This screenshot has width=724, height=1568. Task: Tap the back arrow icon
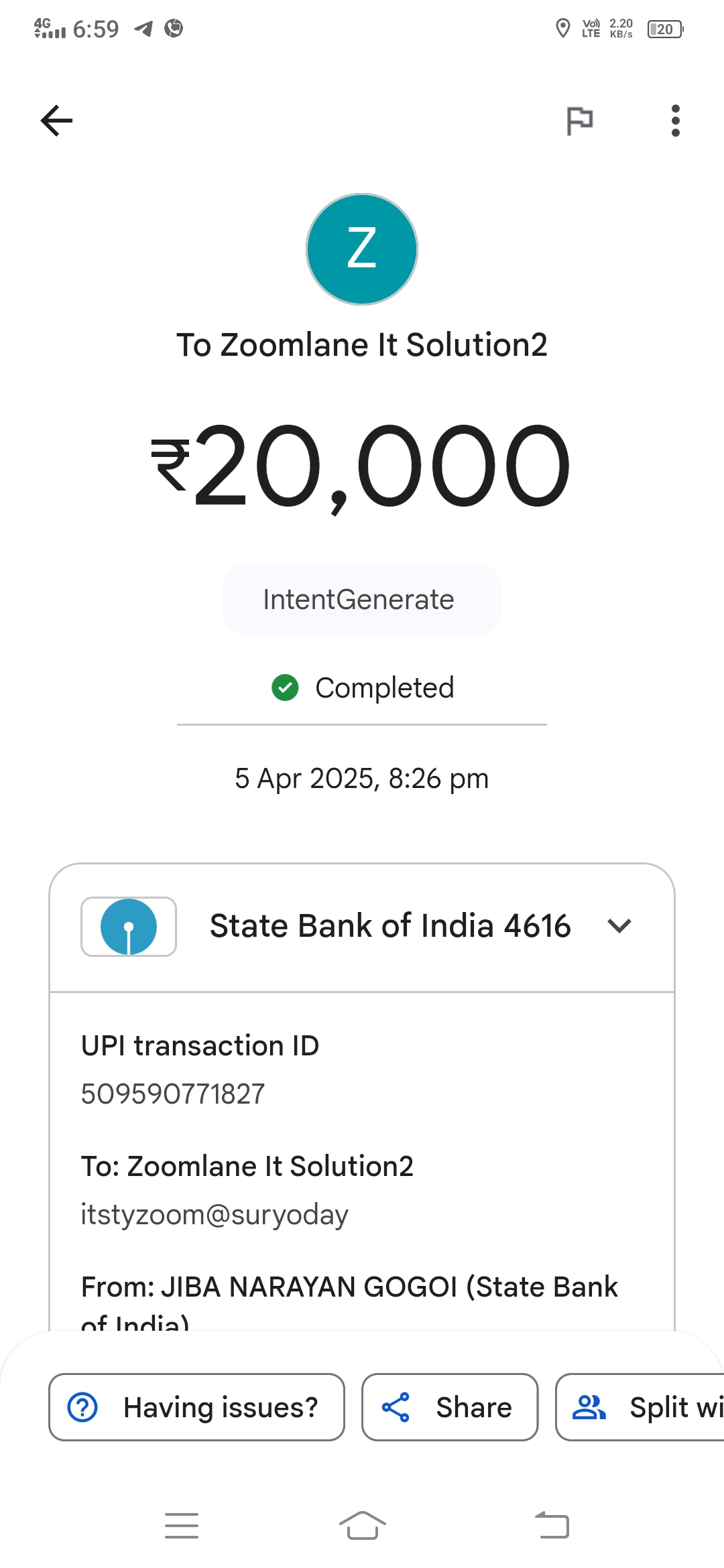click(56, 121)
